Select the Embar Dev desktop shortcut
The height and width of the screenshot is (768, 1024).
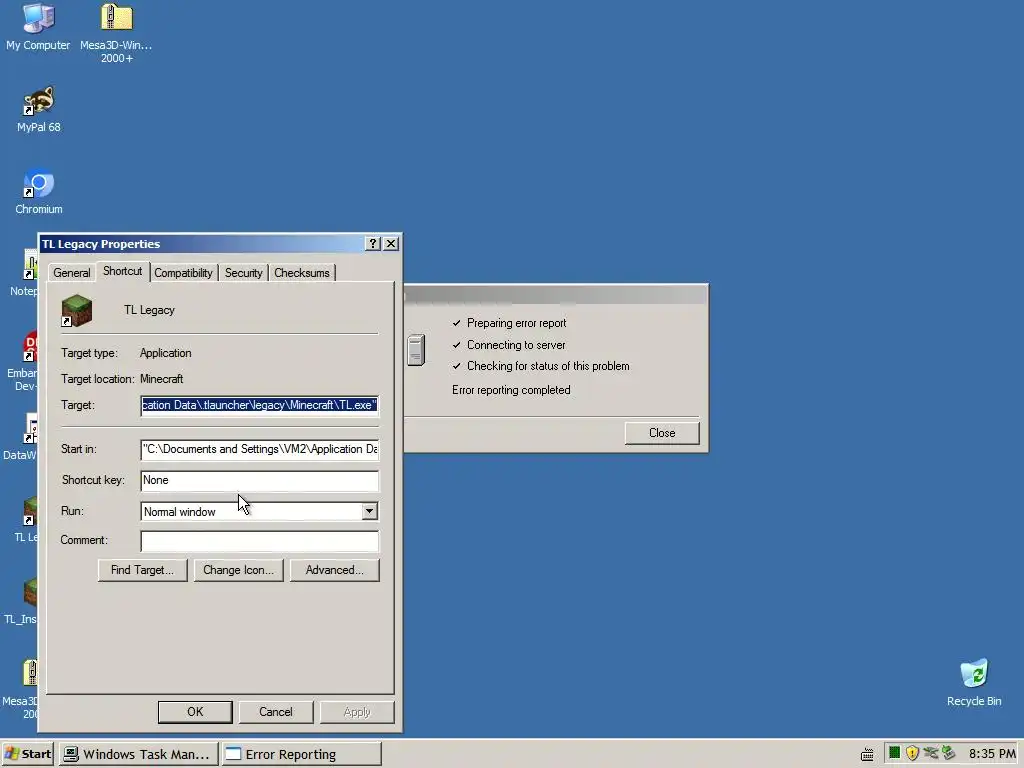[22, 360]
